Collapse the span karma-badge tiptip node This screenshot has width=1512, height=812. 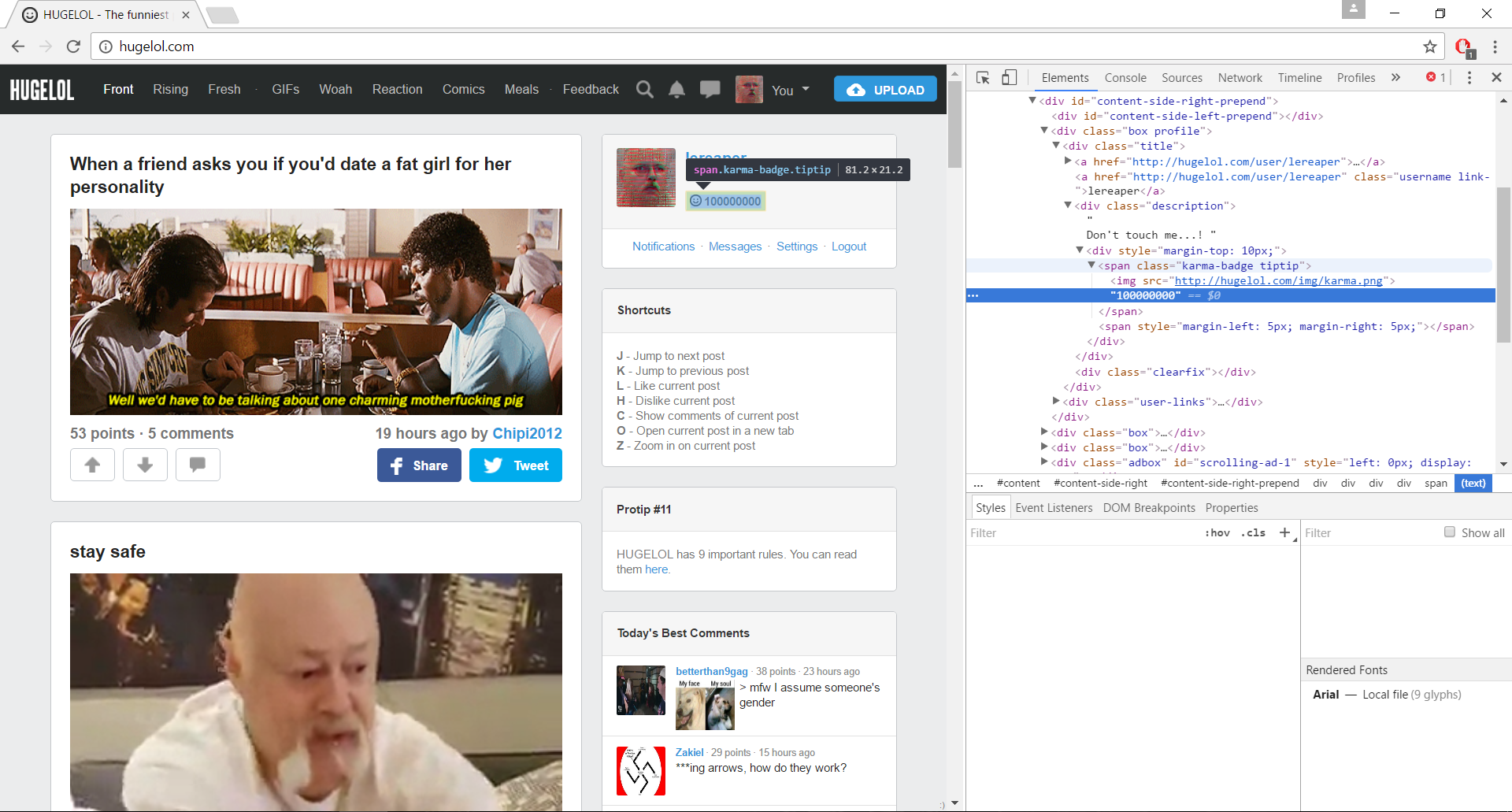pos(1091,265)
